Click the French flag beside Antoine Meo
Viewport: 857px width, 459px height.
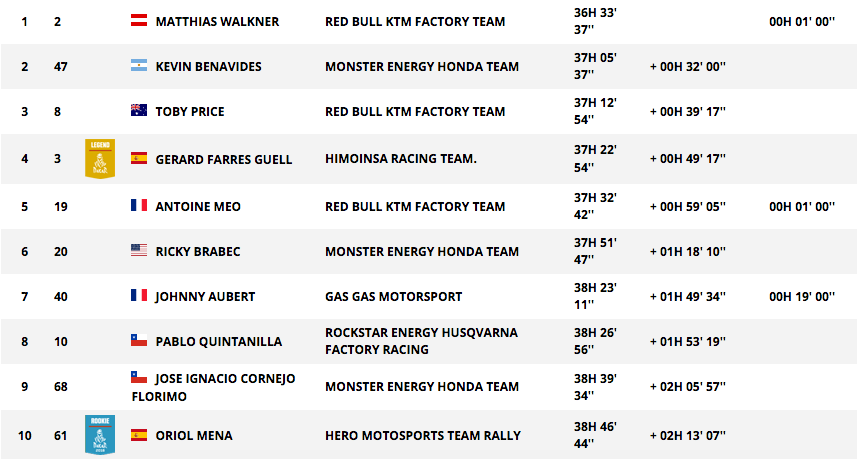[x=139, y=205]
